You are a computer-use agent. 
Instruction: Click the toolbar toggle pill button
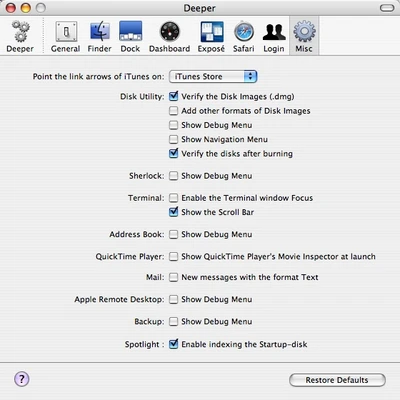pyautogui.click(x=387, y=8)
